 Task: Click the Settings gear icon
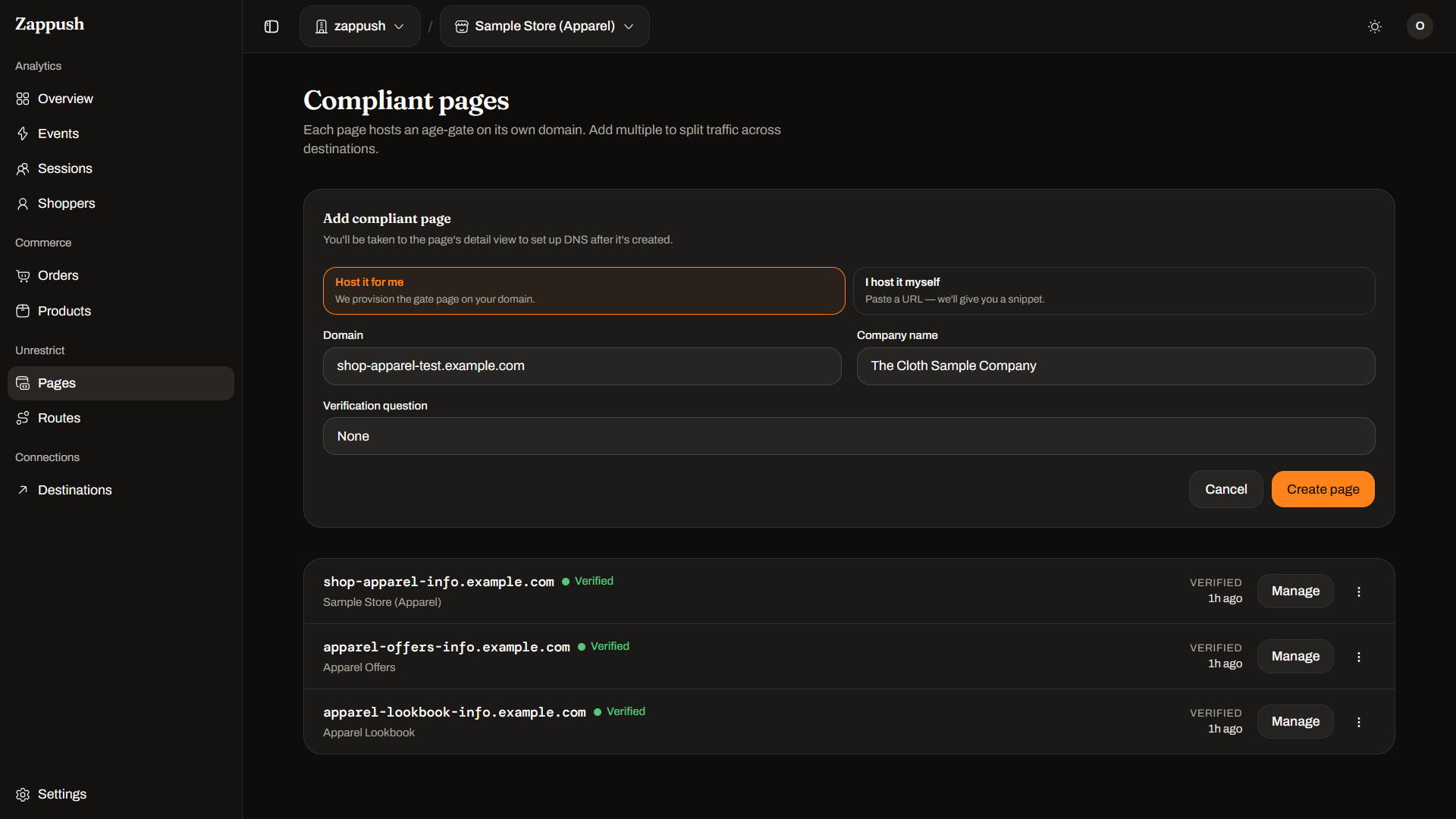pyautogui.click(x=23, y=794)
